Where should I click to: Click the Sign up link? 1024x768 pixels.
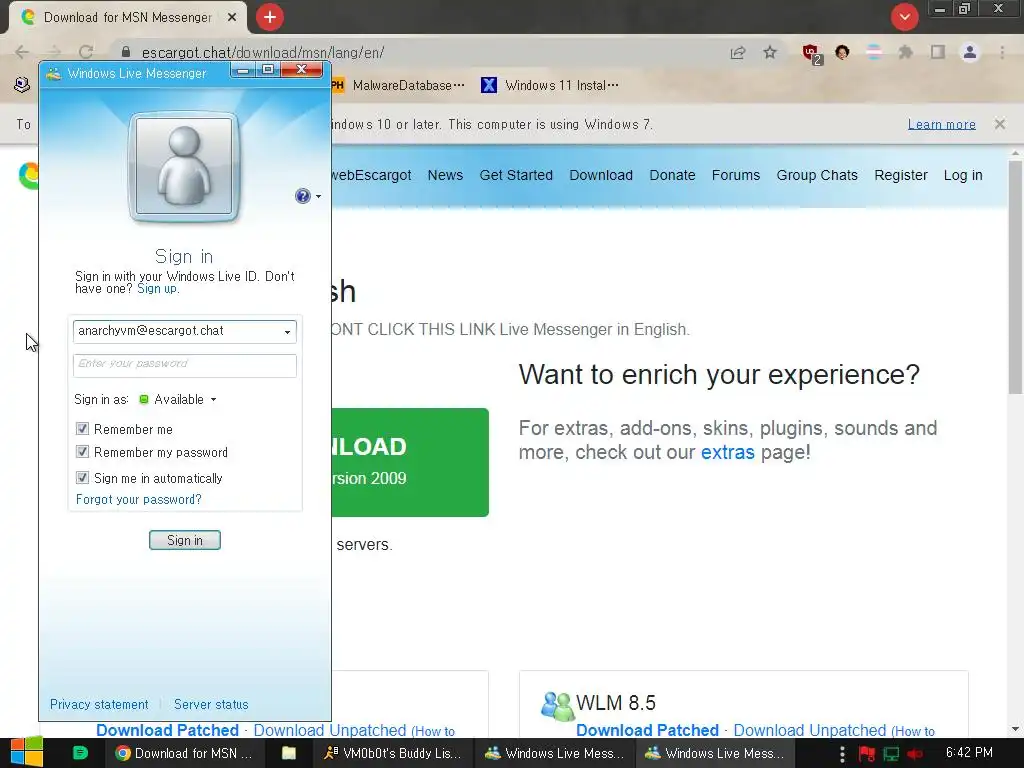[x=157, y=289]
